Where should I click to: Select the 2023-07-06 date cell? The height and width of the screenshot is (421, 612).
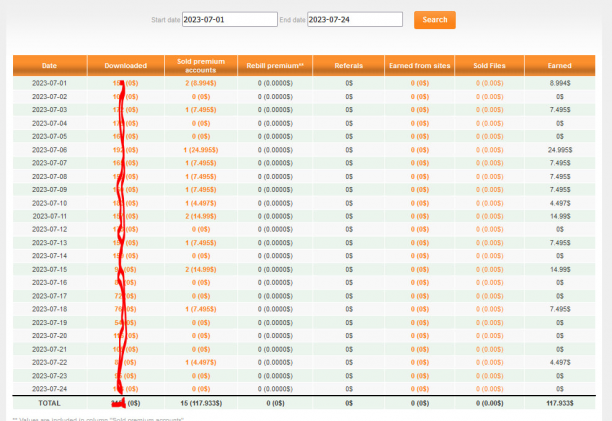click(50, 150)
